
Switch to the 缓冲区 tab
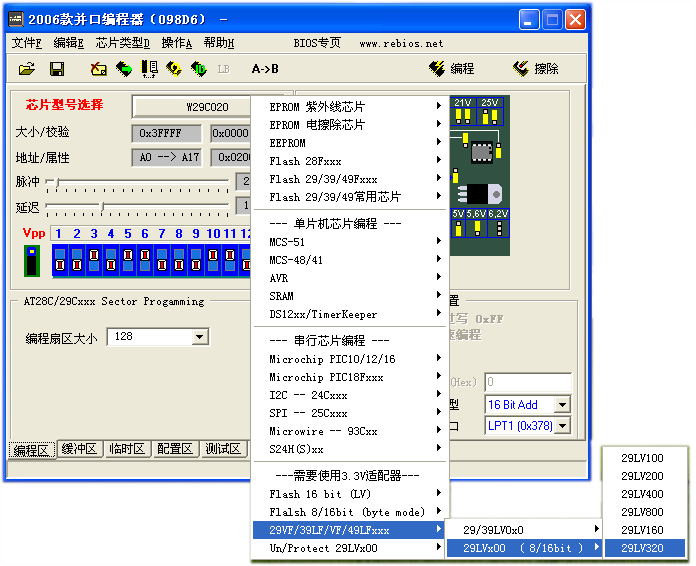[x=79, y=449]
